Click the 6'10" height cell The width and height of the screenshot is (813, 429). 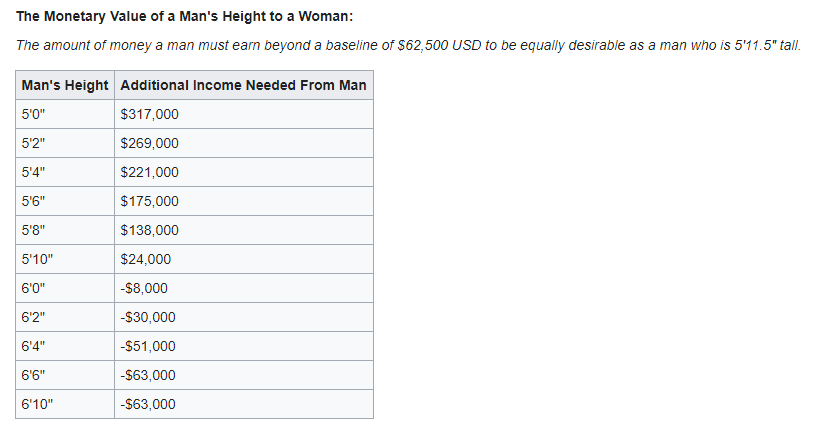65,404
